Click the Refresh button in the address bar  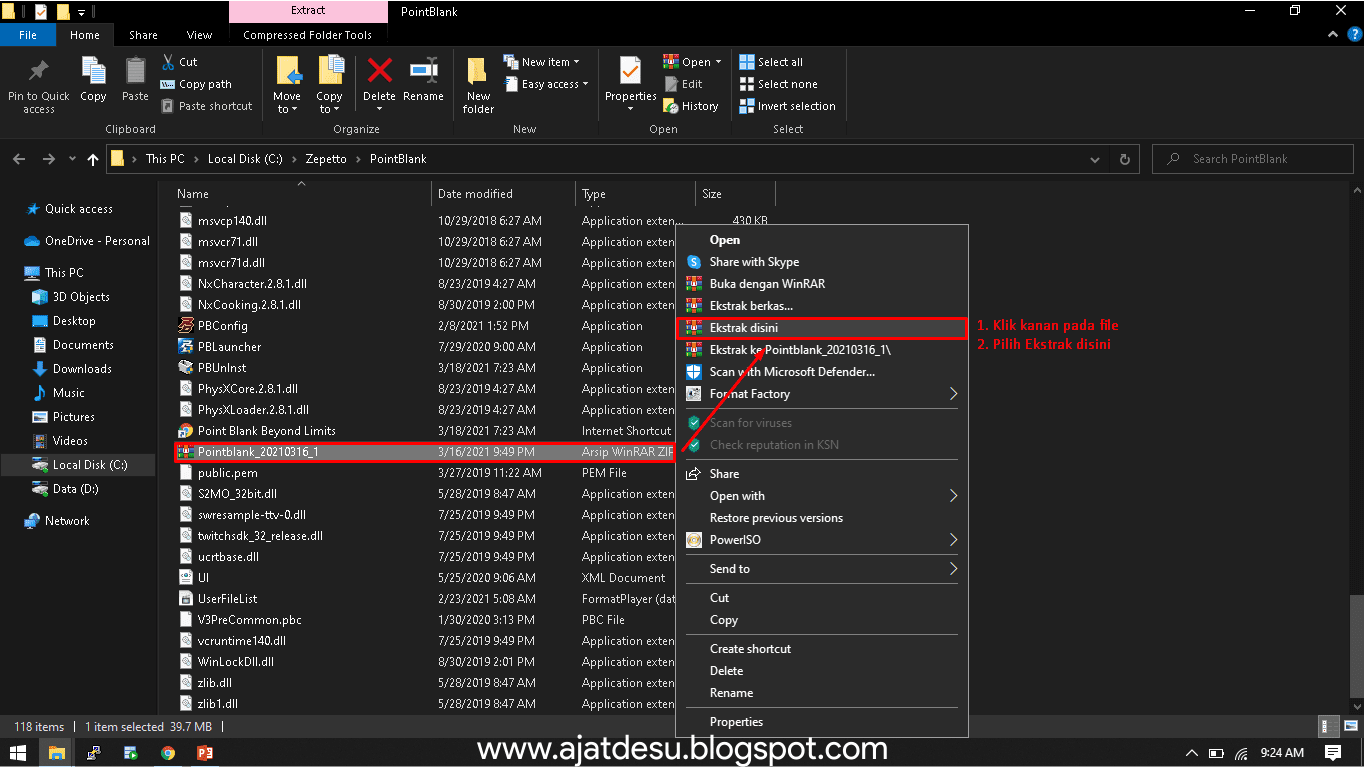click(x=1125, y=159)
